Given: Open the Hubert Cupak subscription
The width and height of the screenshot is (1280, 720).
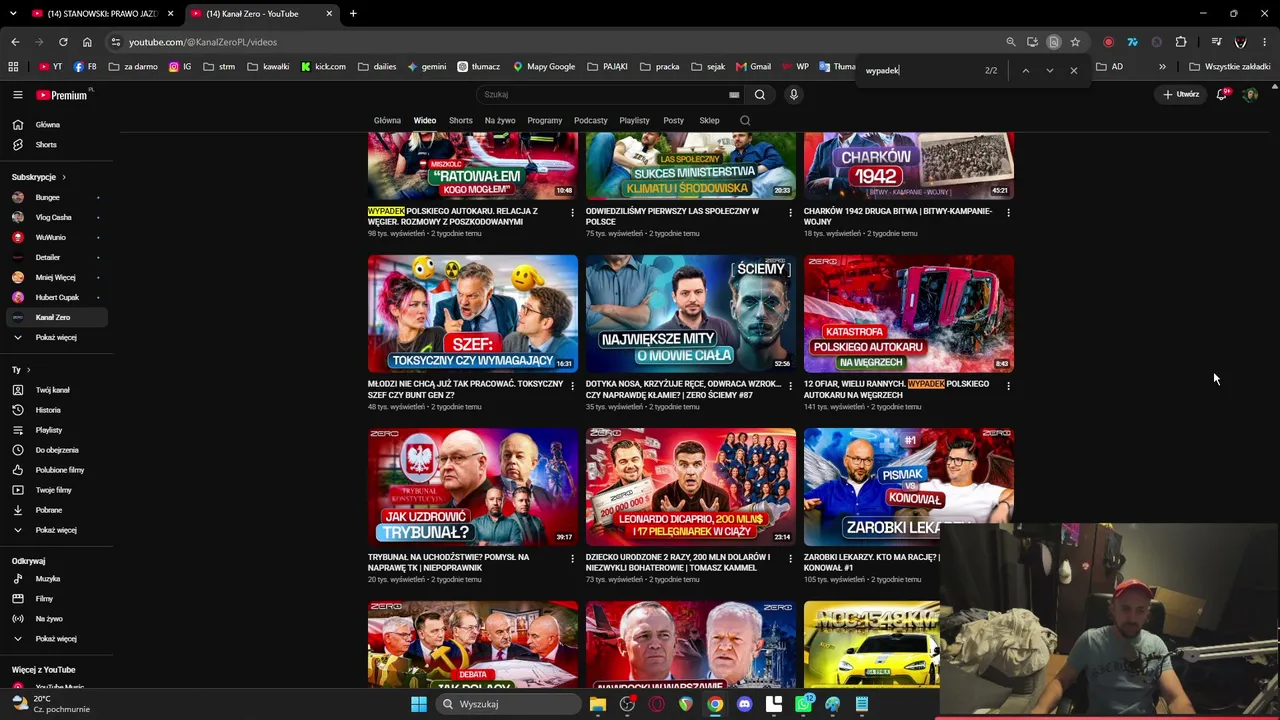Looking at the screenshot, I should (x=56, y=297).
